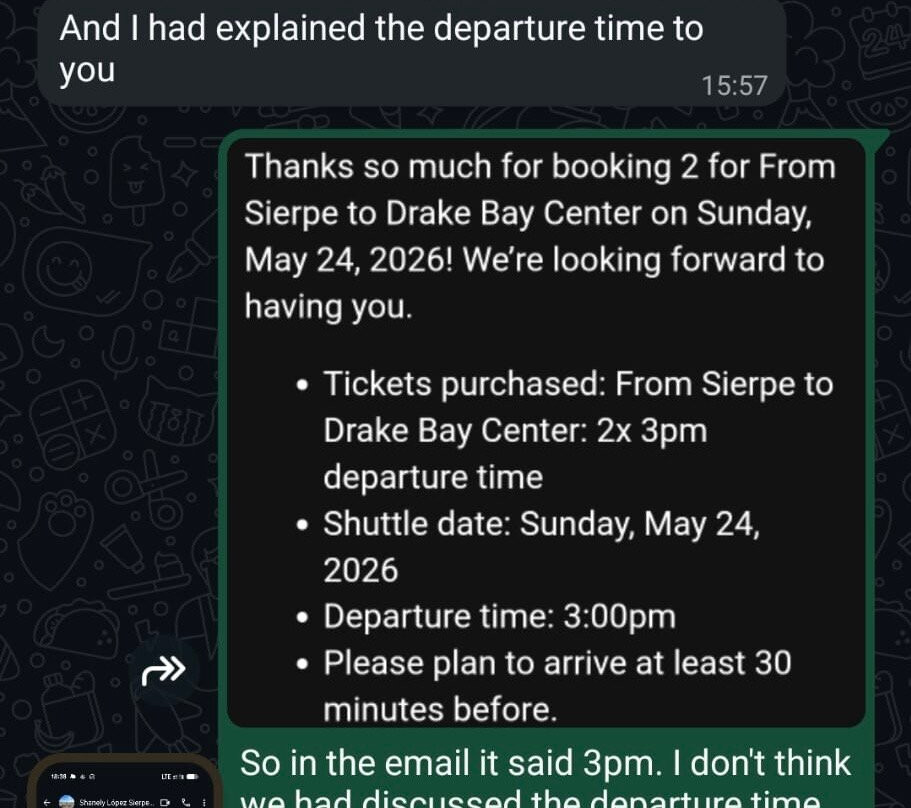911x808 pixels.
Task: Tap the battery icon in the thumbnail status bar
Action: pyautogui.click(x=192, y=777)
